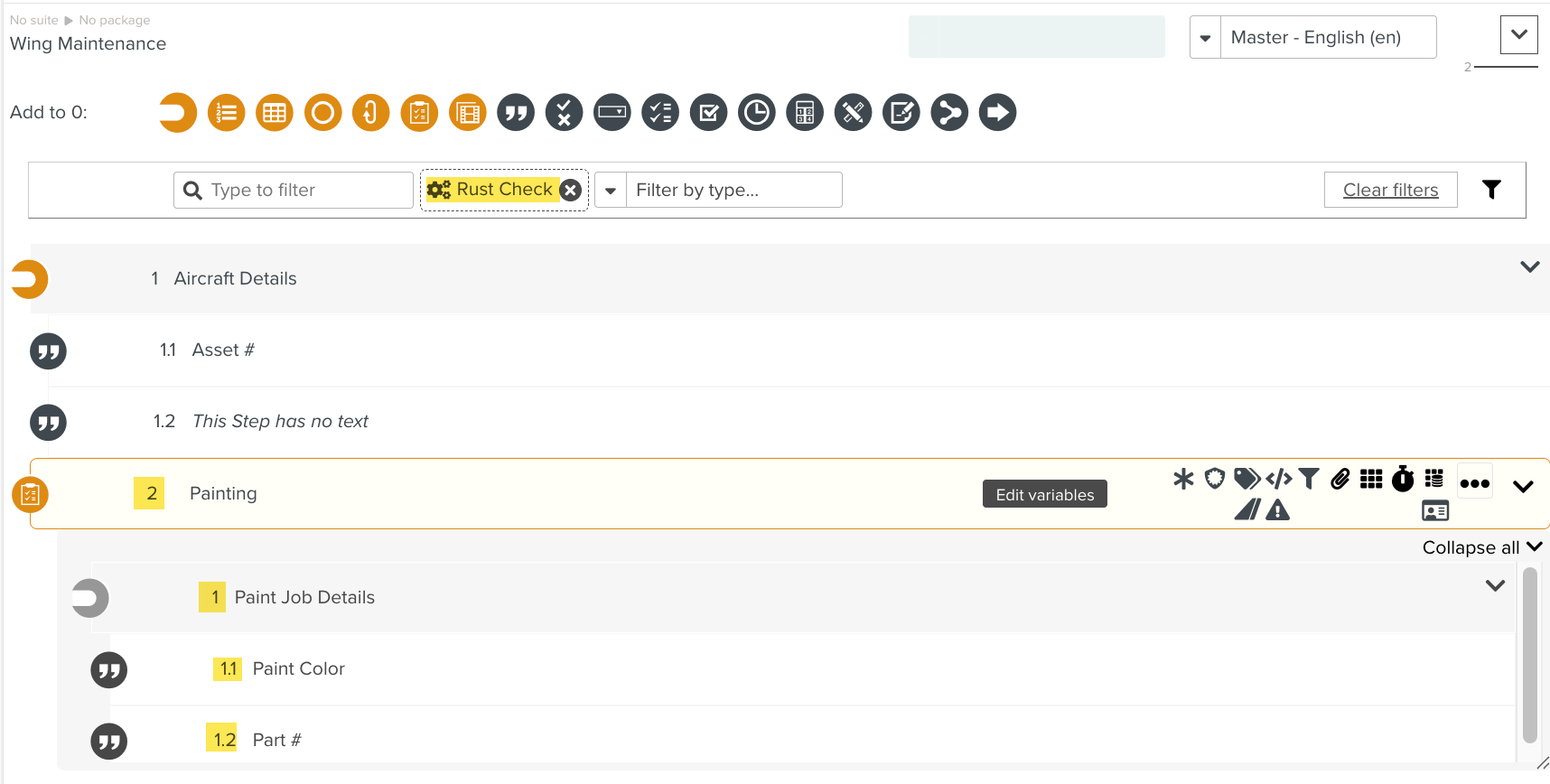Add a signature edit step type
The height and width of the screenshot is (784, 1550).
click(x=901, y=113)
